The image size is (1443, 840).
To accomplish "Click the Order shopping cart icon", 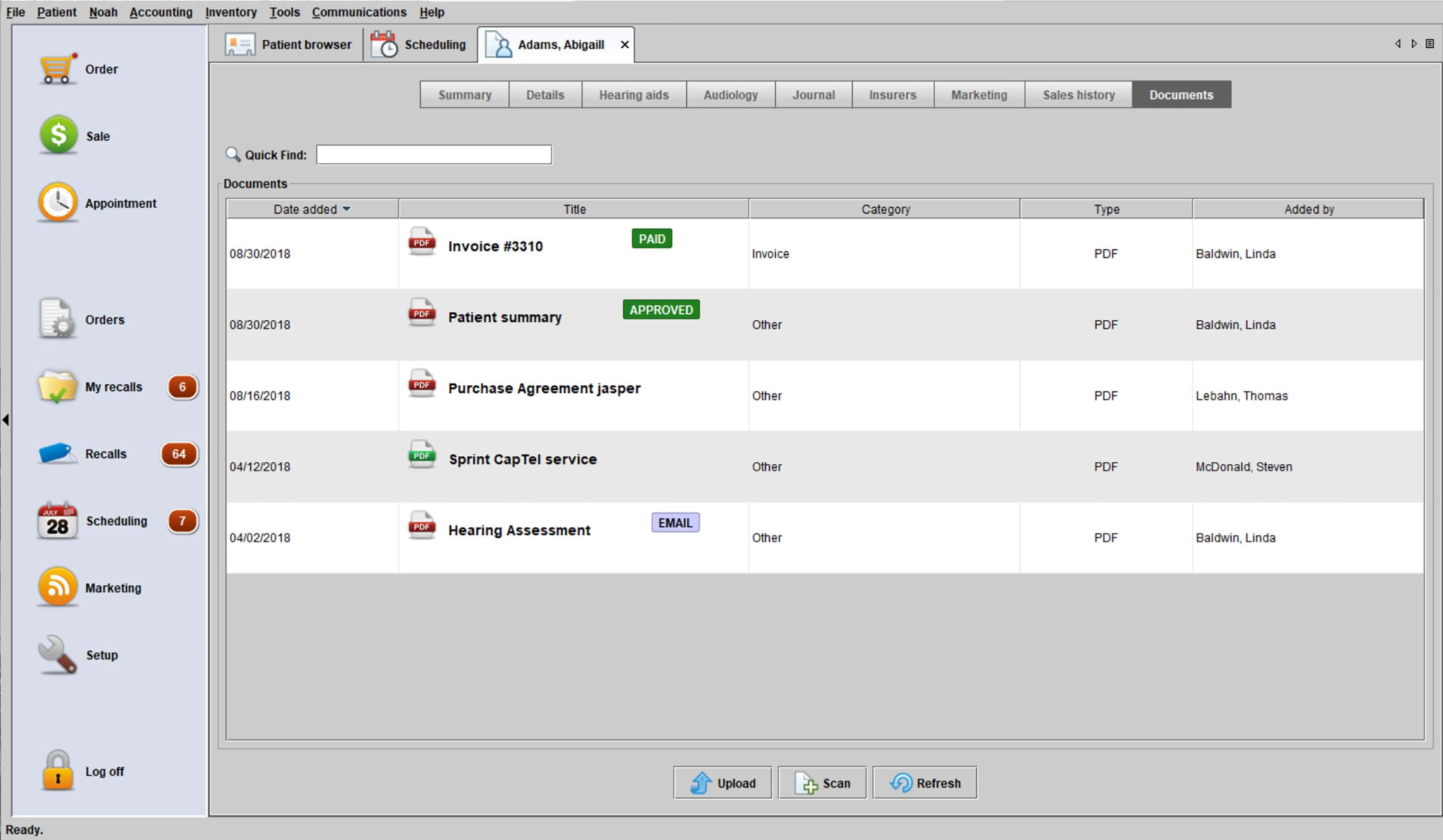I will 58,69.
